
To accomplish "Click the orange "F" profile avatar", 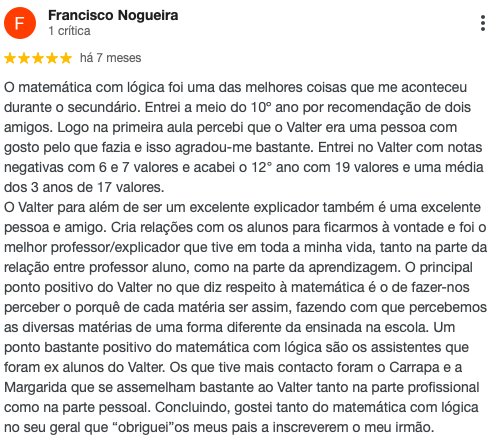I will coord(20,23).
